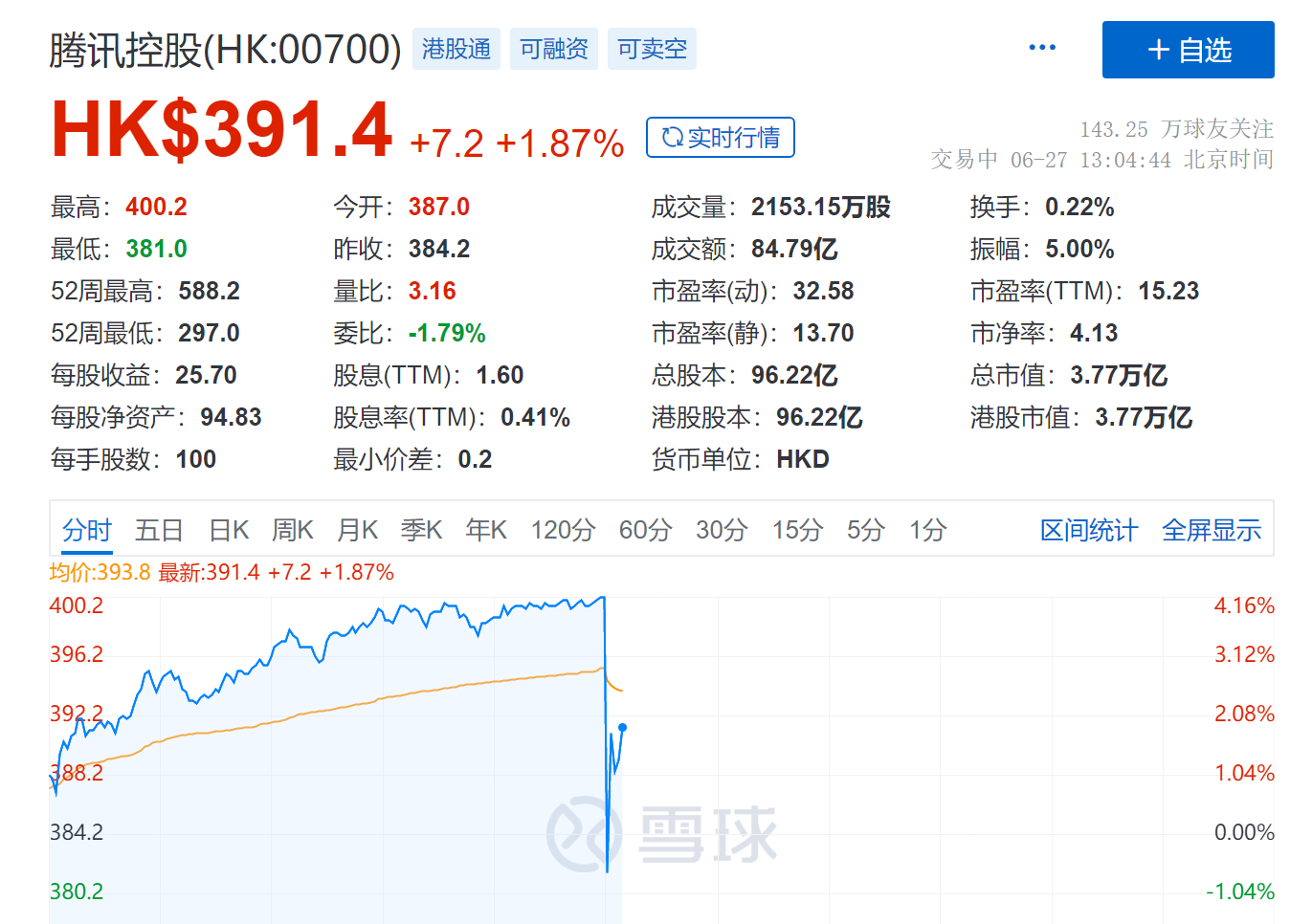Switch to the 120分 chart tab
The image size is (1290, 924).
click(564, 530)
